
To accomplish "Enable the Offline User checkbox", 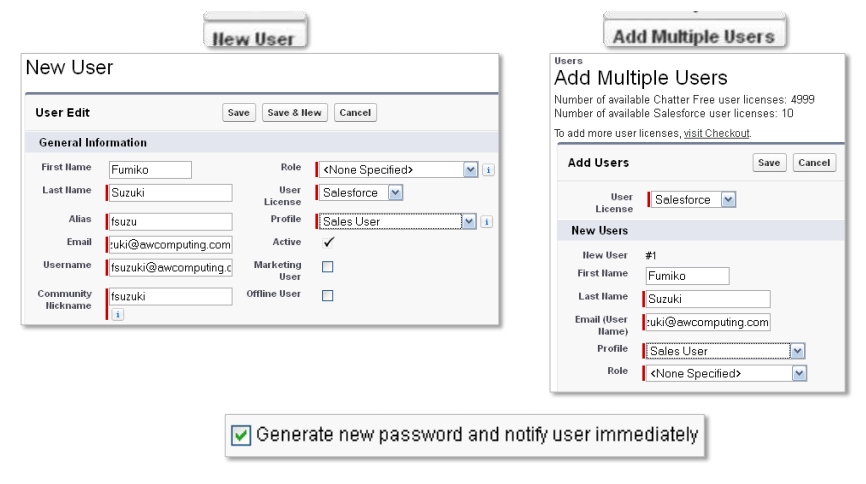I will (x=327, y=295).
